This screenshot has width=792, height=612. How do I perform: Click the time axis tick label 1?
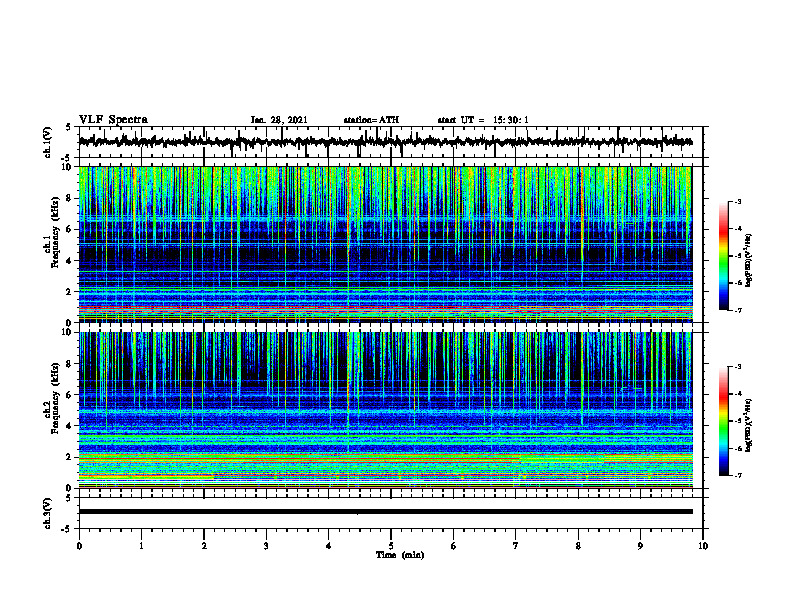(141, 546)
